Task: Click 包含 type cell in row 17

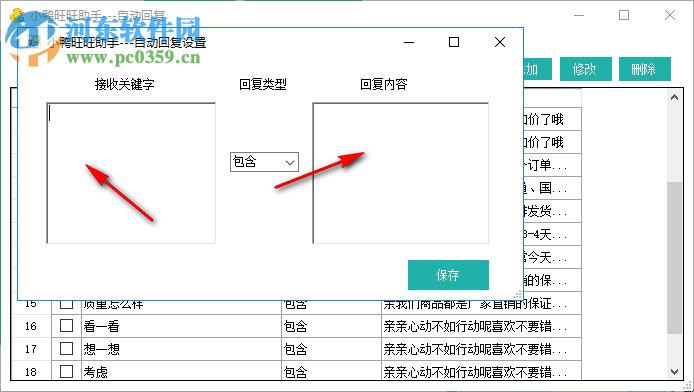Action: tap(331, 349)
